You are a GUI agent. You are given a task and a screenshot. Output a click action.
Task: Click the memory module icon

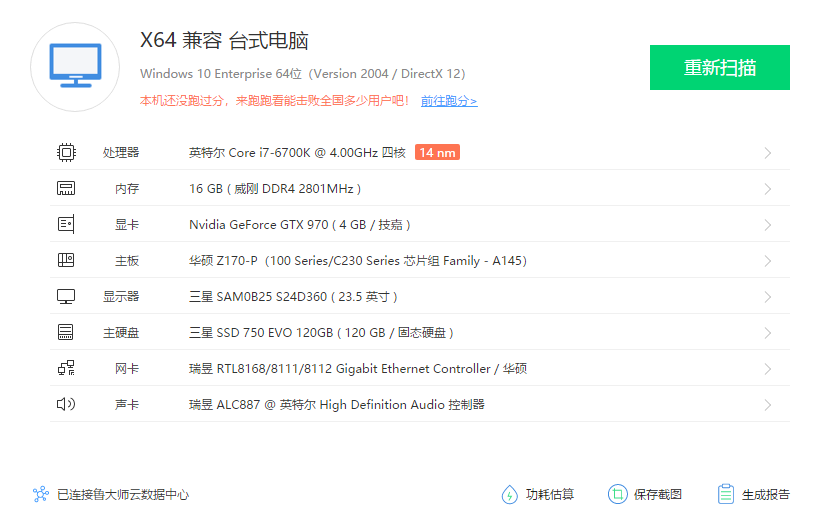(x=66, y=189)
